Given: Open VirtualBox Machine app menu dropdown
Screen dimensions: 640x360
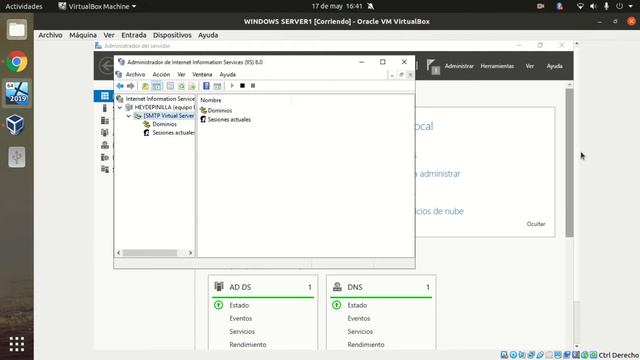Looking at the screenshot, I should [x=97, y=6].
